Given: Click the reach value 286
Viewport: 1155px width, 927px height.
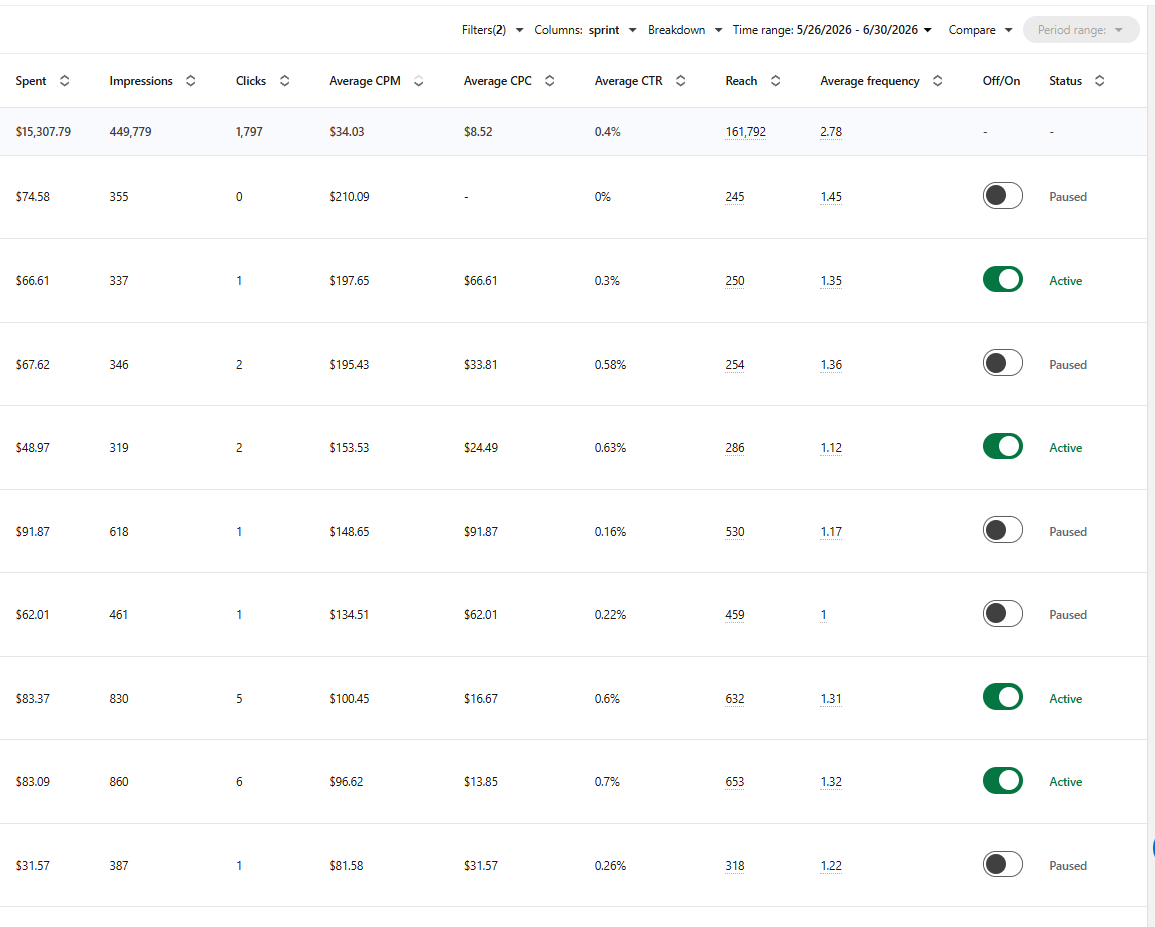Looking at the screenshot, I should coord(734,448).
